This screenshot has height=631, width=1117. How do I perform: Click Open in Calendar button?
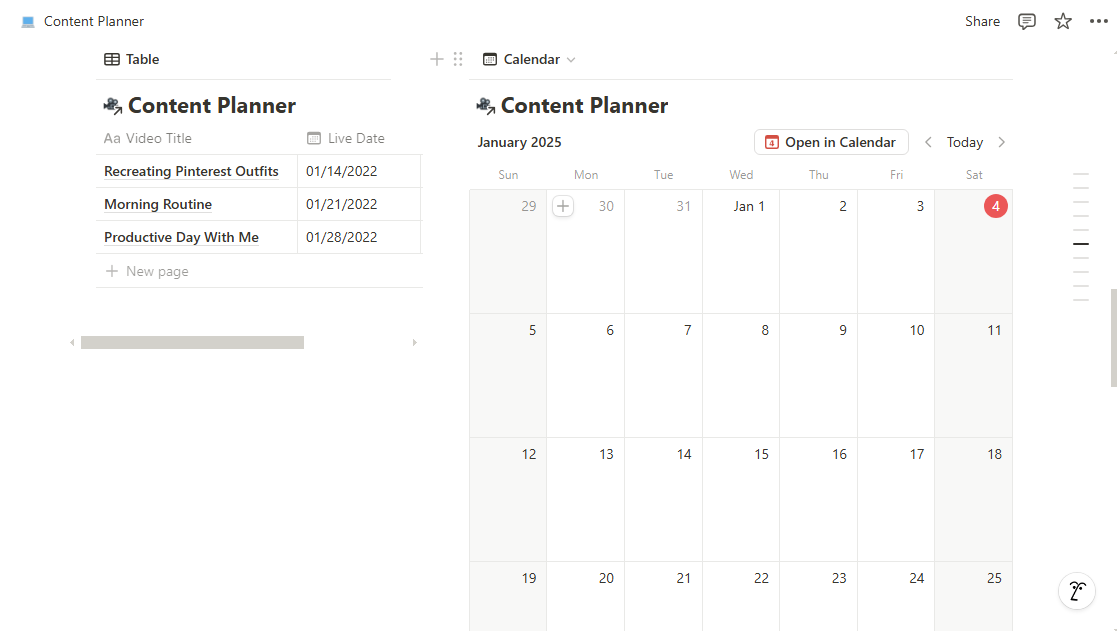(831, 142)
